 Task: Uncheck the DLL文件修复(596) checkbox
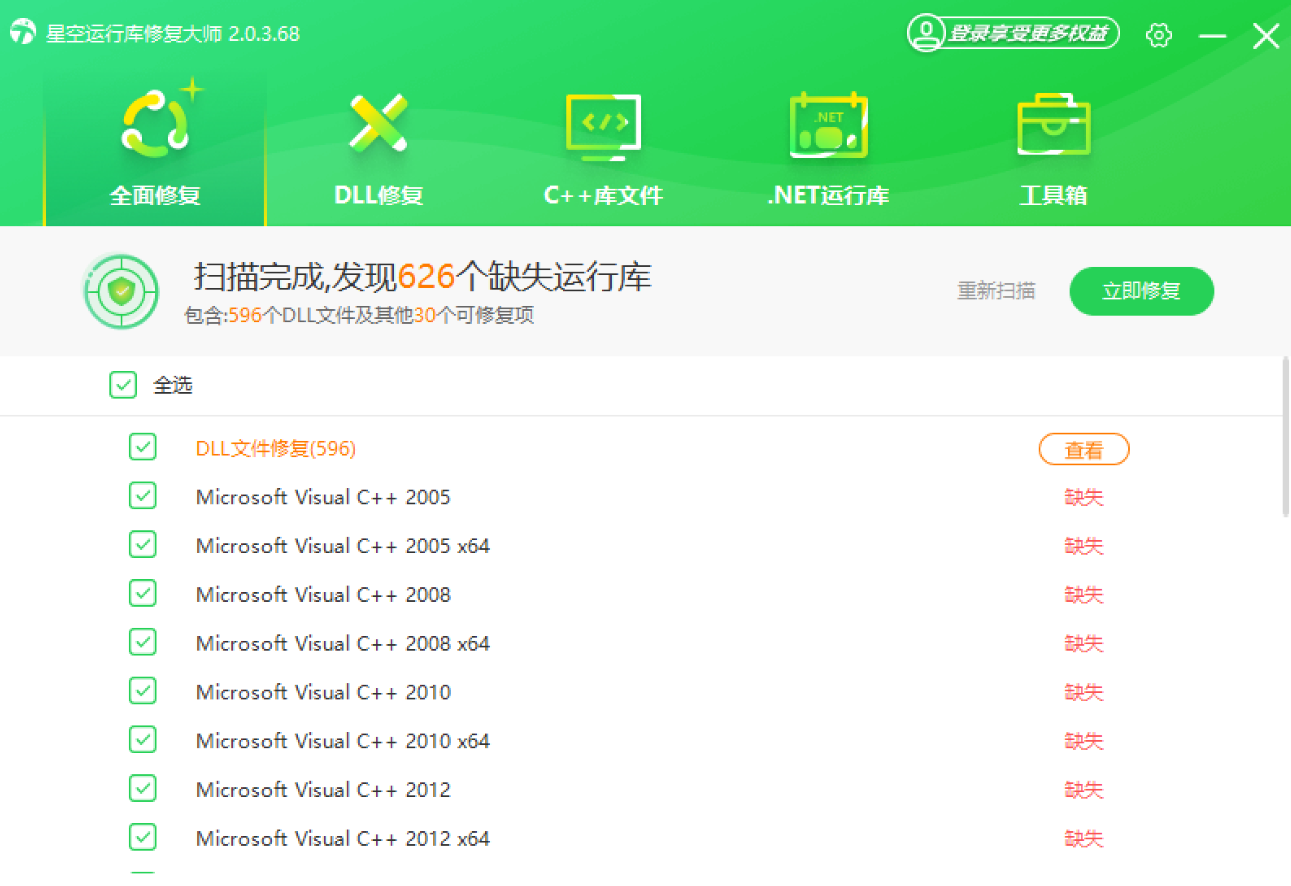143,447
